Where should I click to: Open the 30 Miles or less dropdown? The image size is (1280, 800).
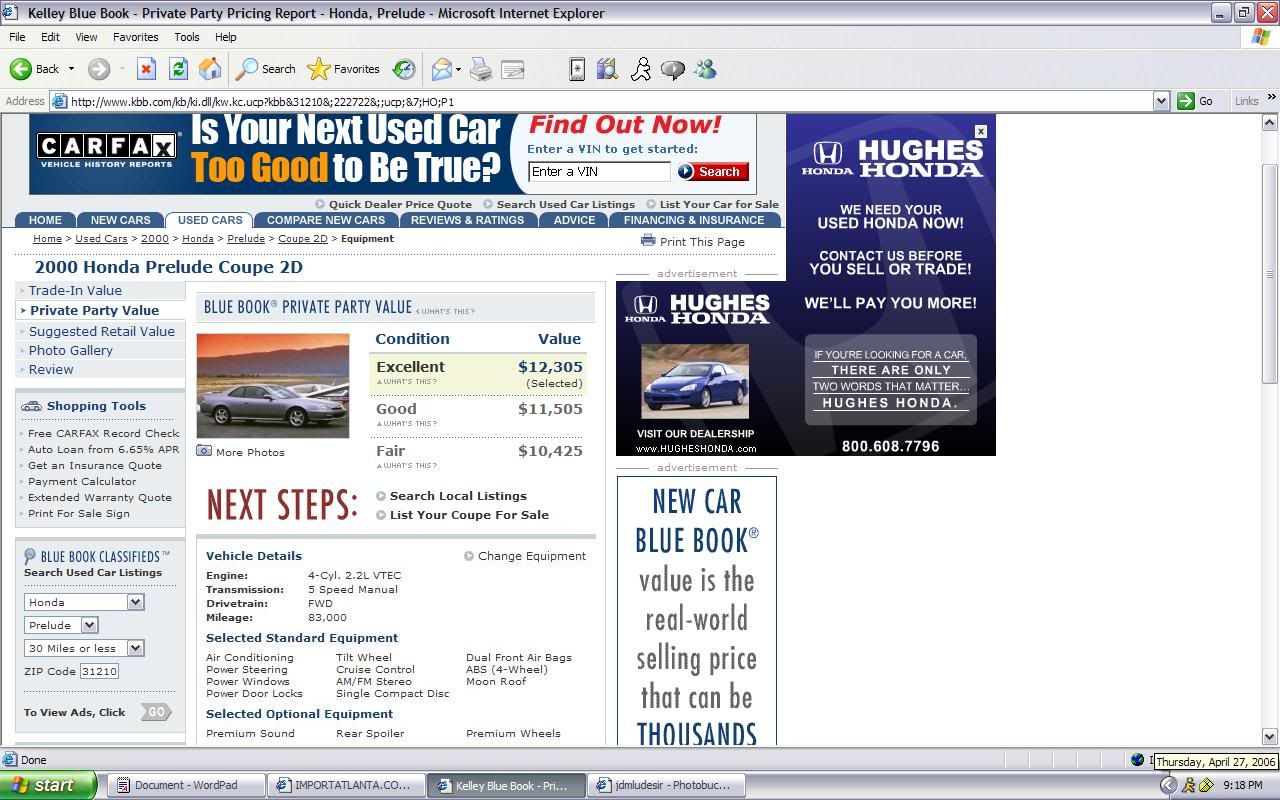135,648
